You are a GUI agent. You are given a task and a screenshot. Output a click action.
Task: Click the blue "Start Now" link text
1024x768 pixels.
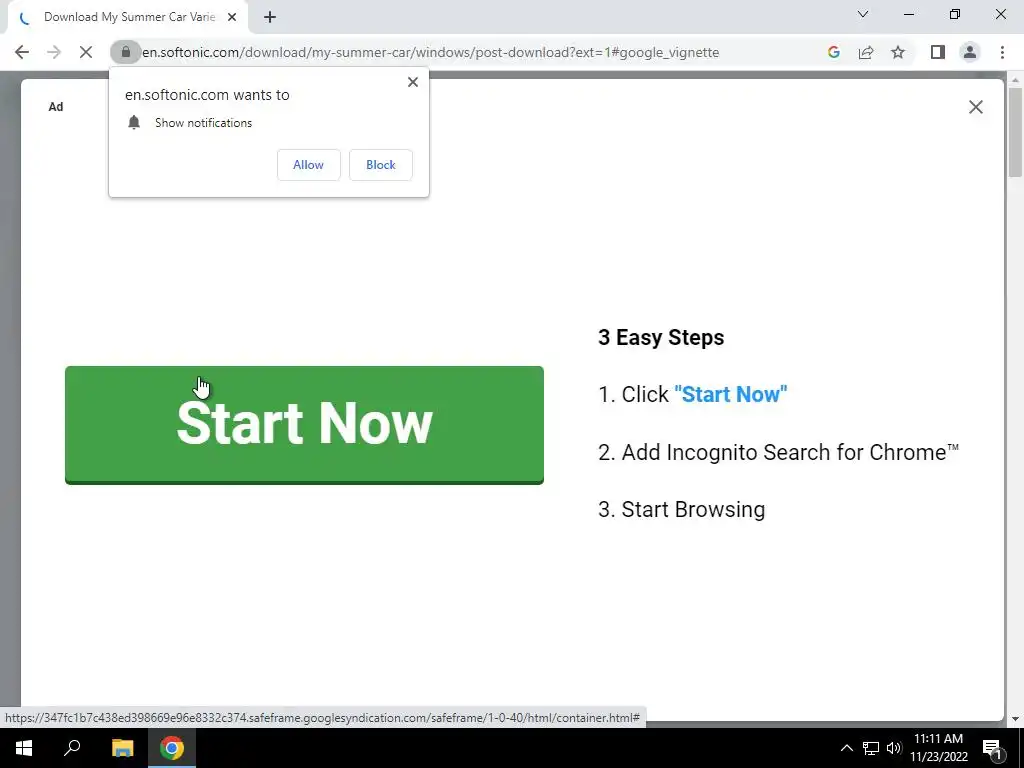[730, 394]
